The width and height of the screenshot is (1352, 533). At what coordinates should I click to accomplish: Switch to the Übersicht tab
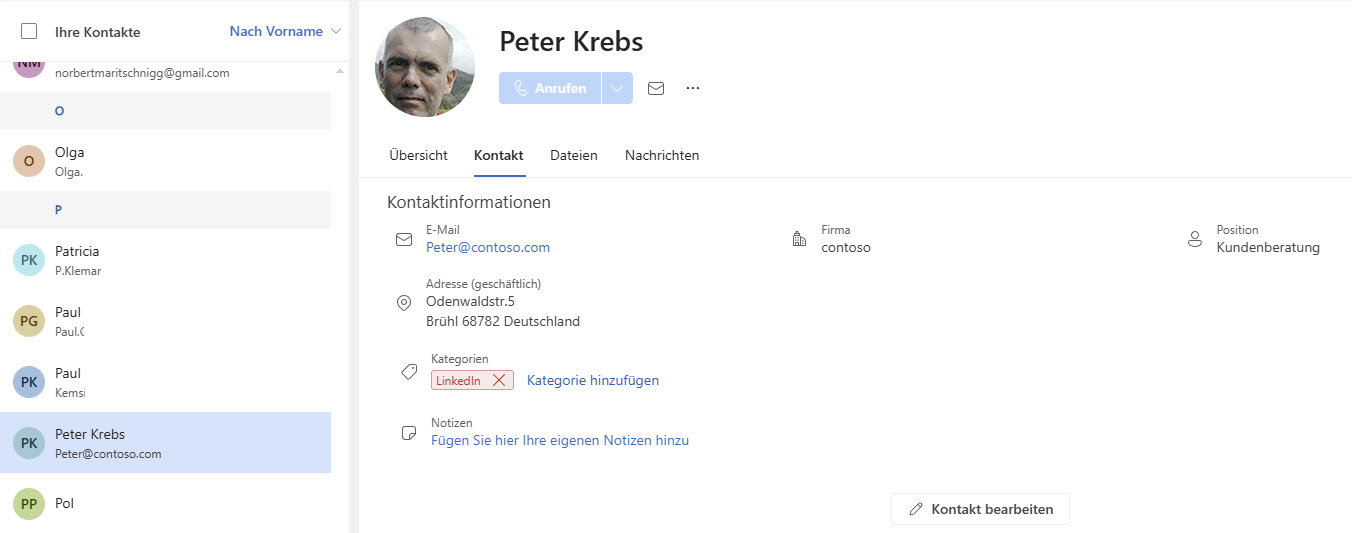[x=418, y=155]
